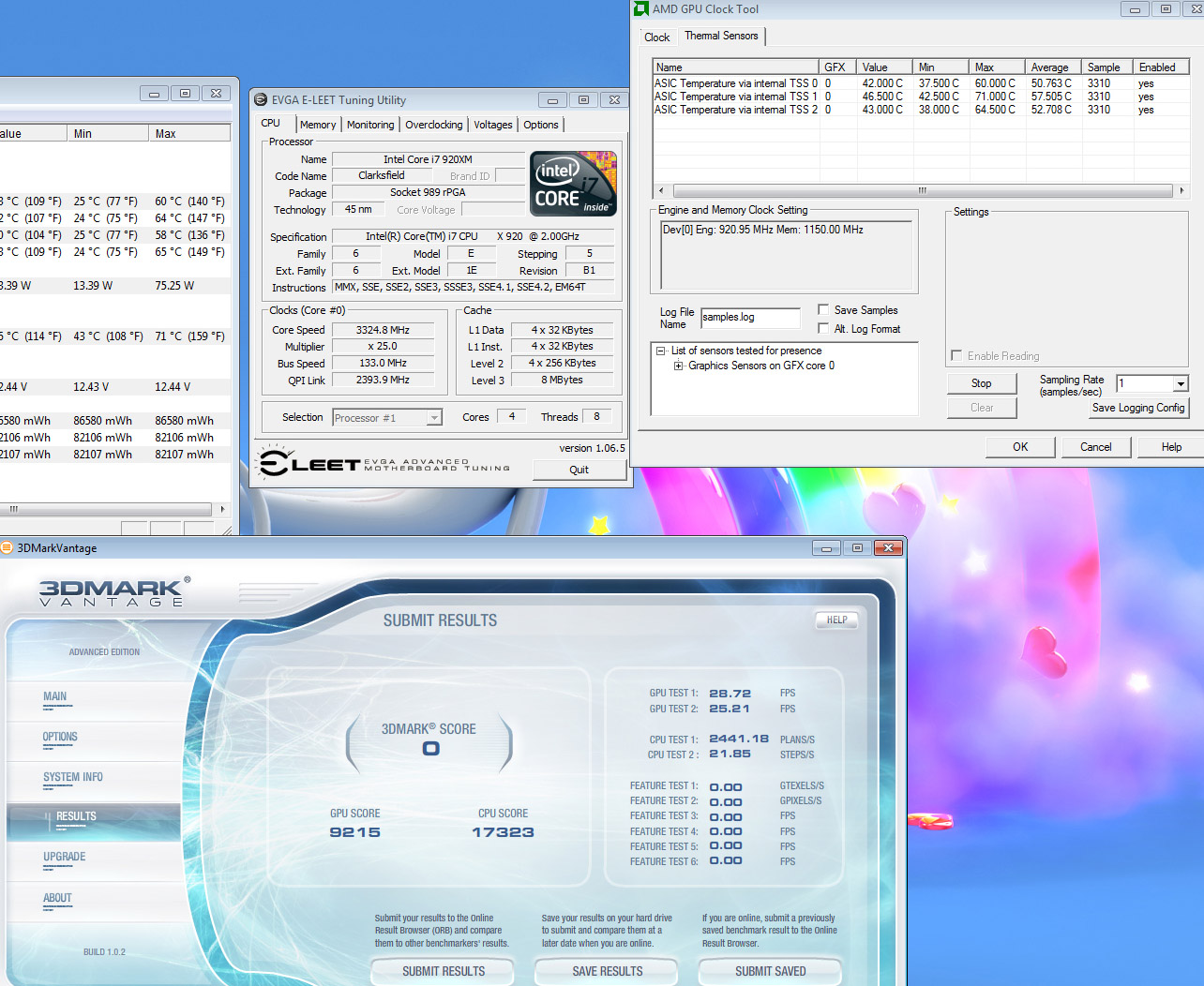Maximize the AMD GPU Clock Tool window

(1166, 9)
